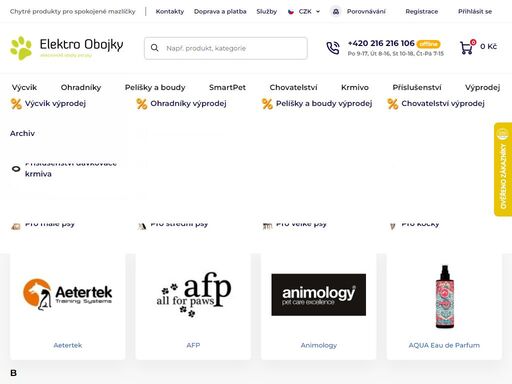Expand the CZK currency dropdown
Viewport: 512px width, 384px height.
(304, 12)
